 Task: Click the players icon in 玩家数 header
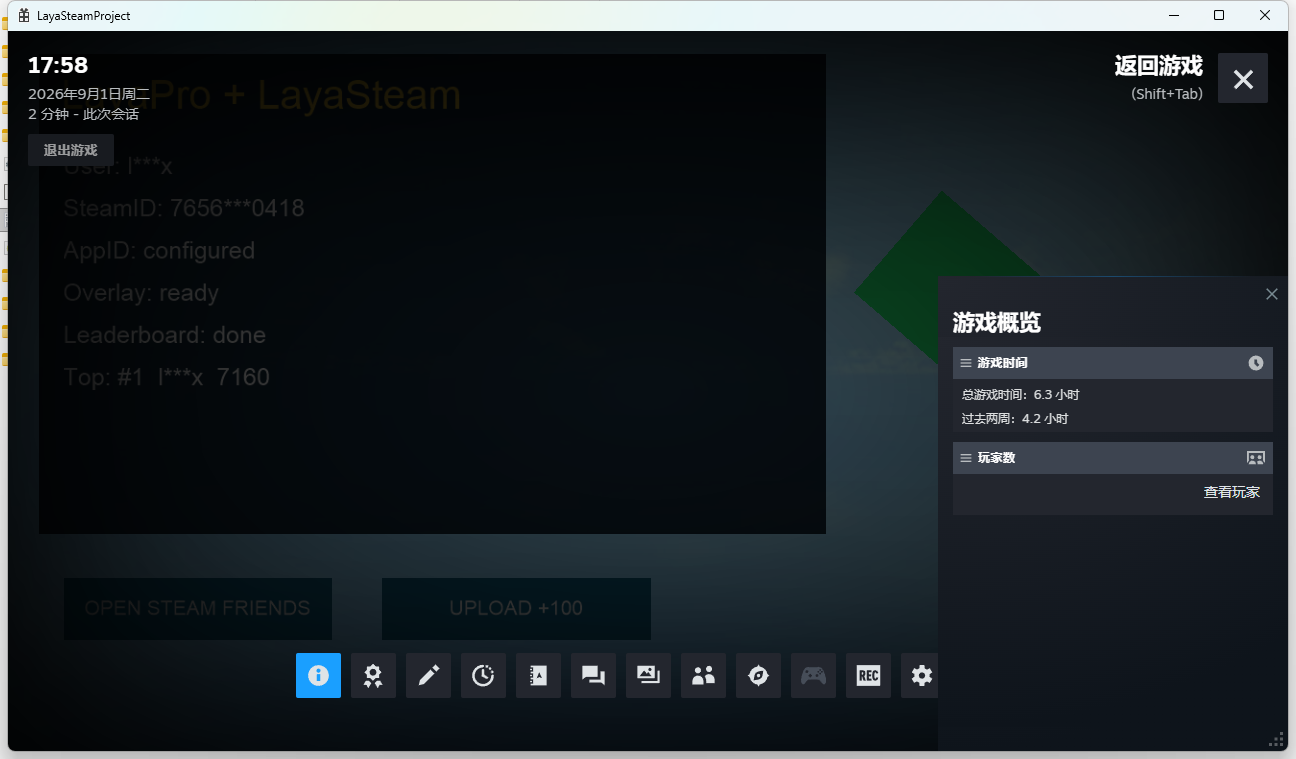[1256, 458]
